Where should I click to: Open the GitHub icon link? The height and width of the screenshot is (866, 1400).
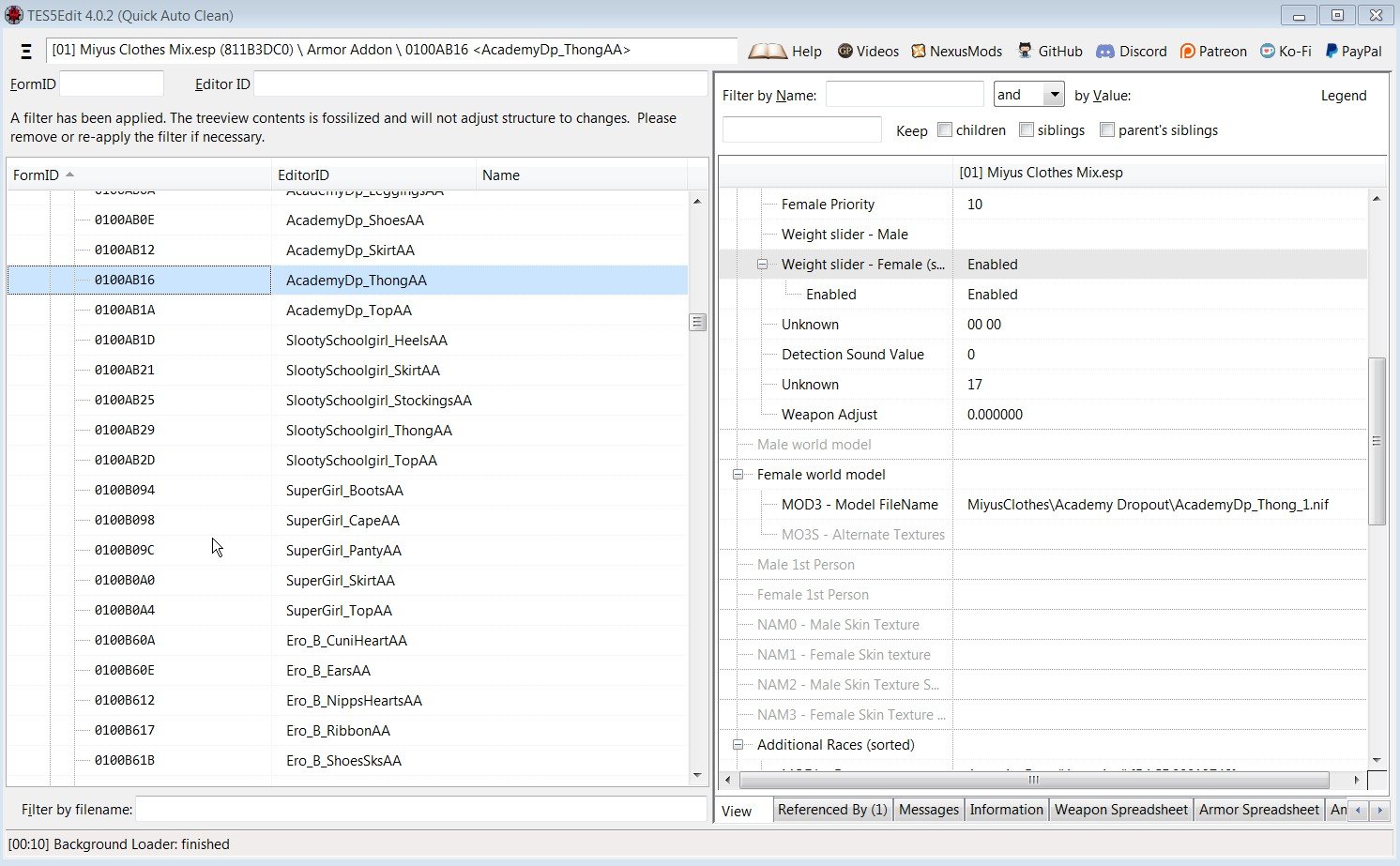1026,52
